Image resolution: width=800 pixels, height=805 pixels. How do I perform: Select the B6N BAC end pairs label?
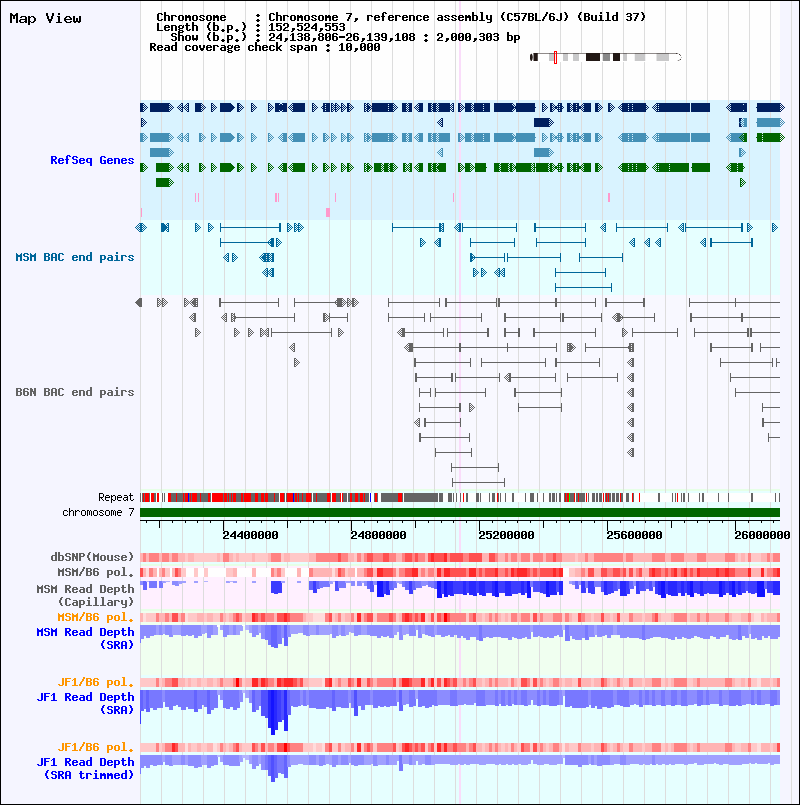tap(74, 392)
